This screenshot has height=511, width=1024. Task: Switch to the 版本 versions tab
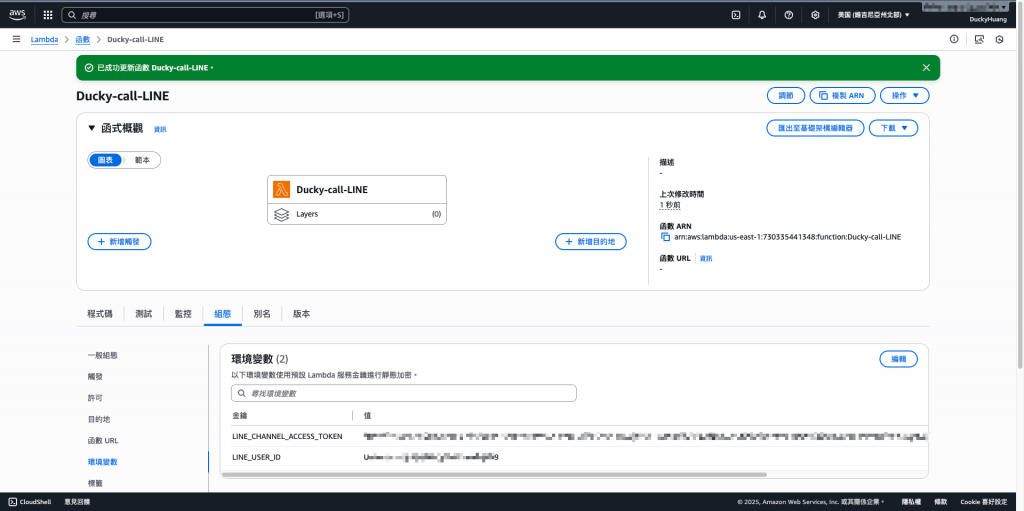click(x=301, y=314)
